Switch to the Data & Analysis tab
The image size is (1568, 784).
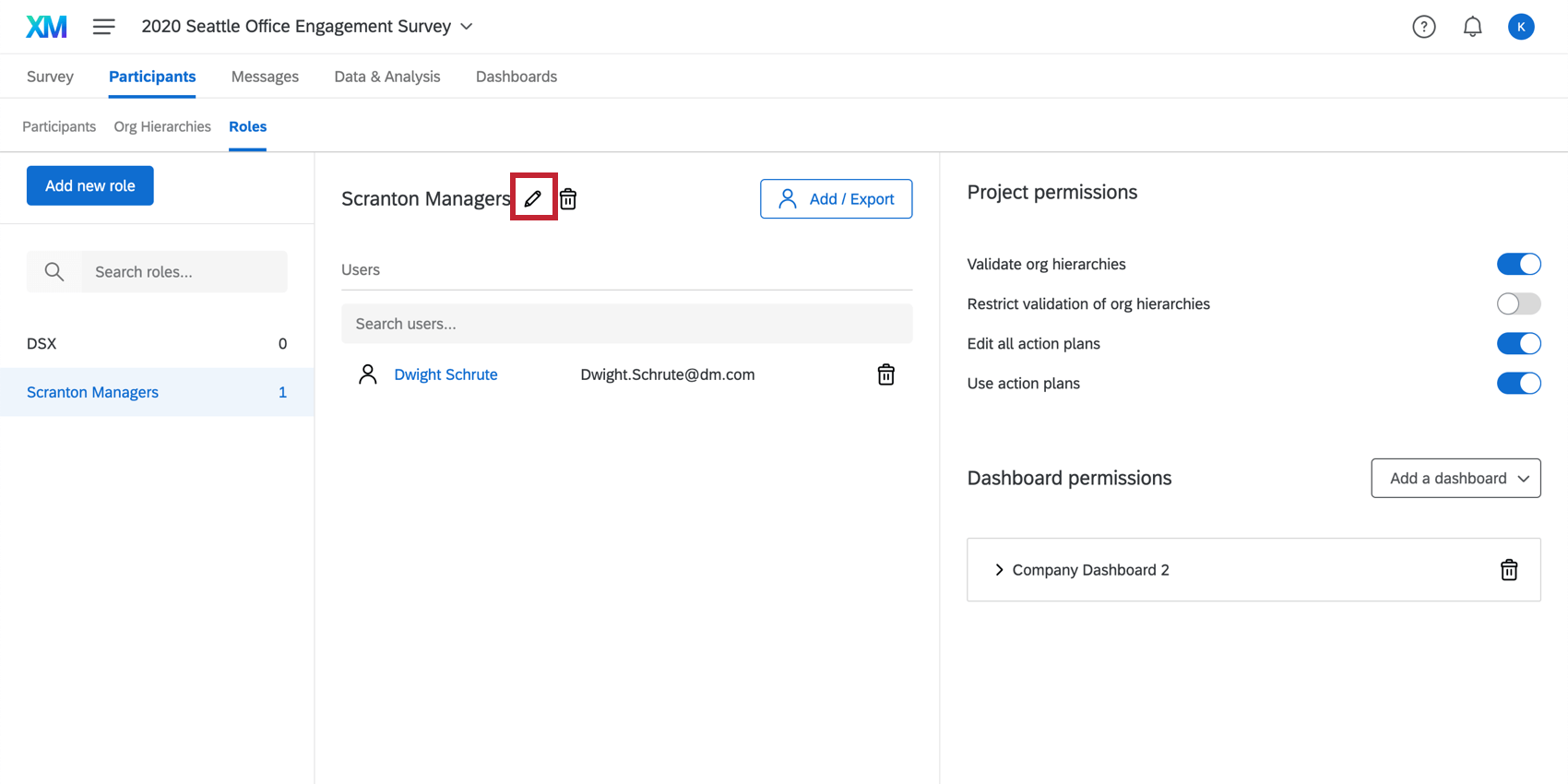point(386,77)
